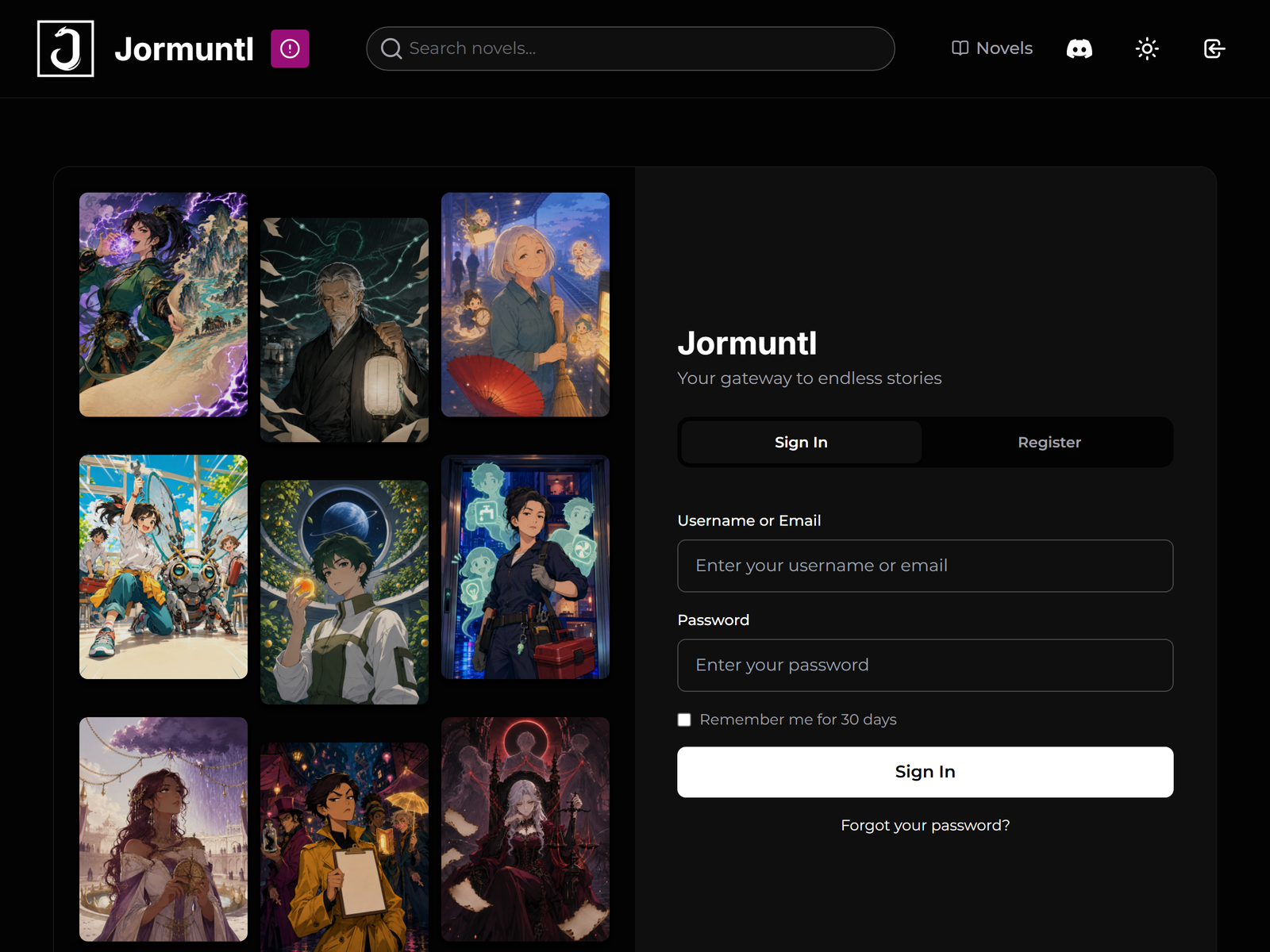The height and width of the screenshot is (952, 1270).
Task: Open the yellow coat clipboard cover
Action: (344, 847)
